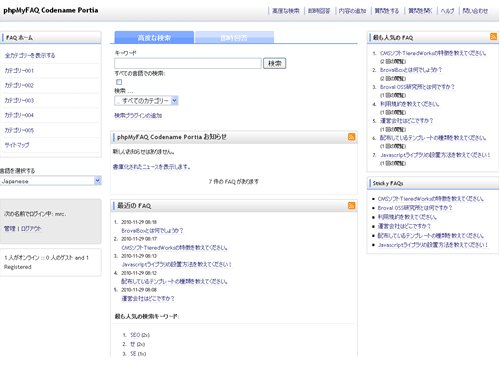The height and width of the screenshot is (375, 500).
Task: Open the 管理 admin link
Action: pyautogui.click(x=9, y=229)
